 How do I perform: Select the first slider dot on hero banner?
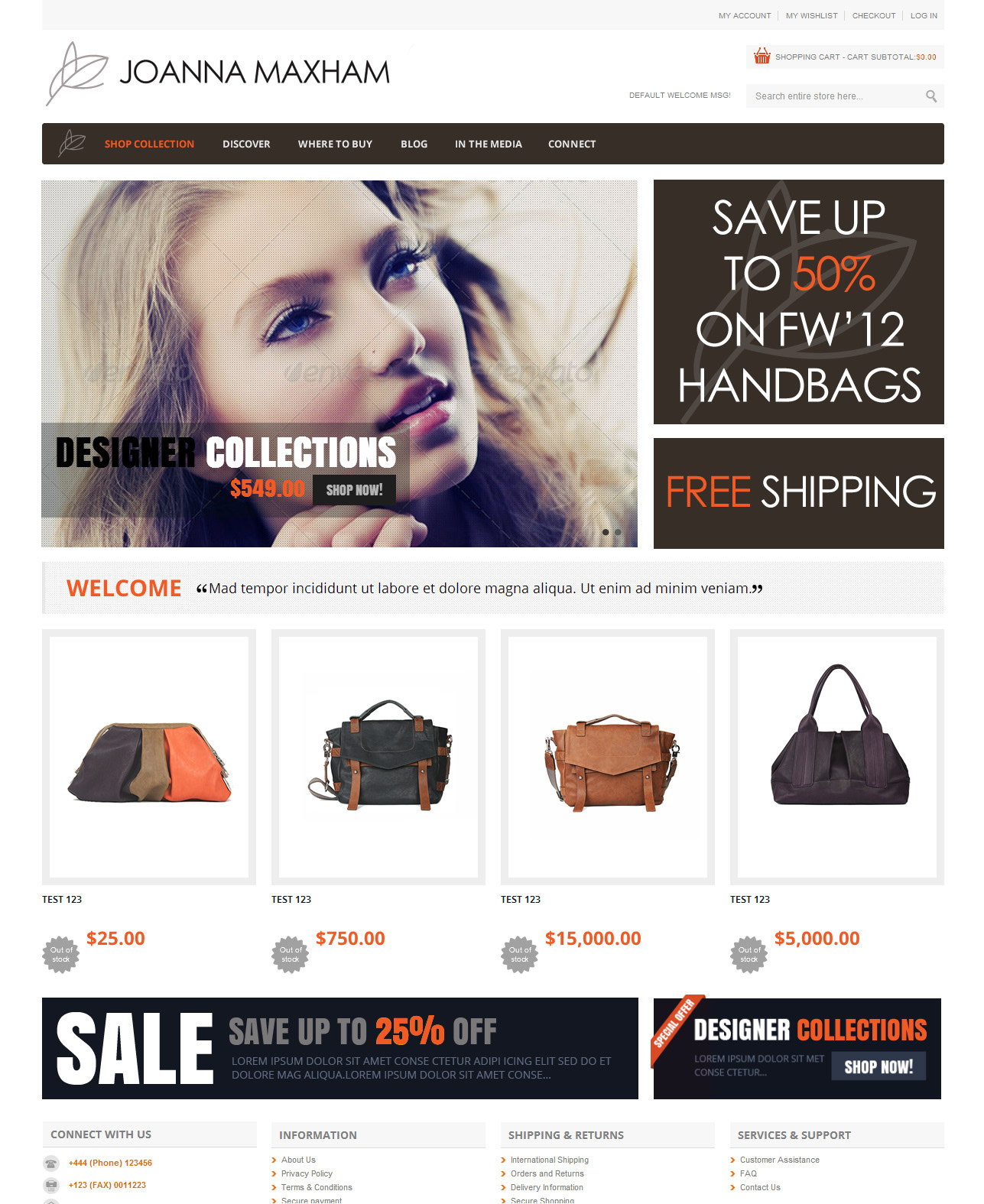606,532
